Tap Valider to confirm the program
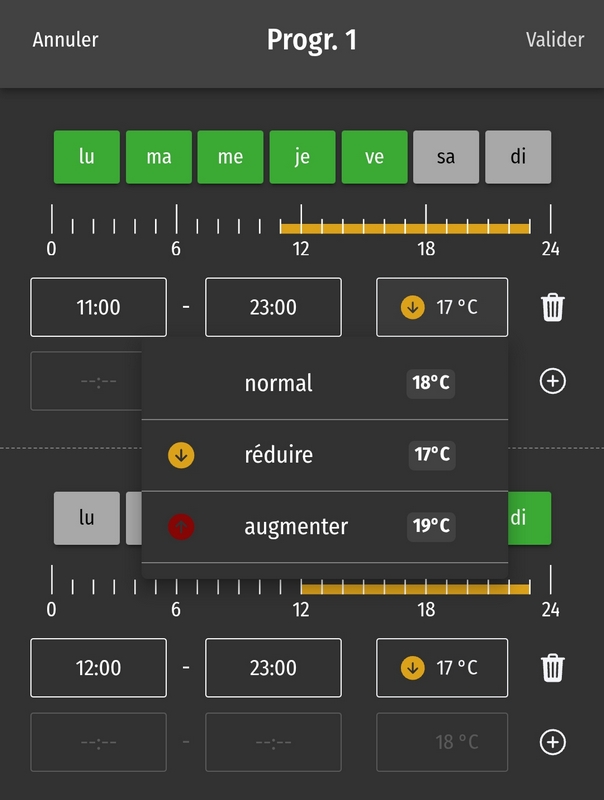 (555, 40)
